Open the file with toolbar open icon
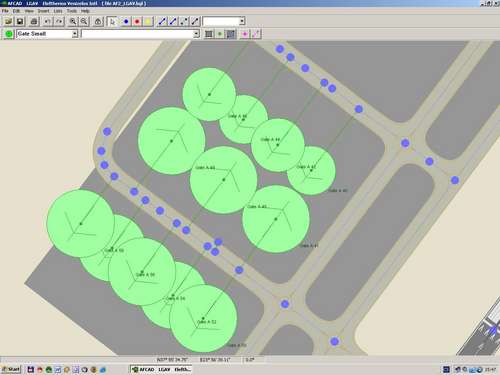Viewport: 500px width, 375px height. pos(8,21)
